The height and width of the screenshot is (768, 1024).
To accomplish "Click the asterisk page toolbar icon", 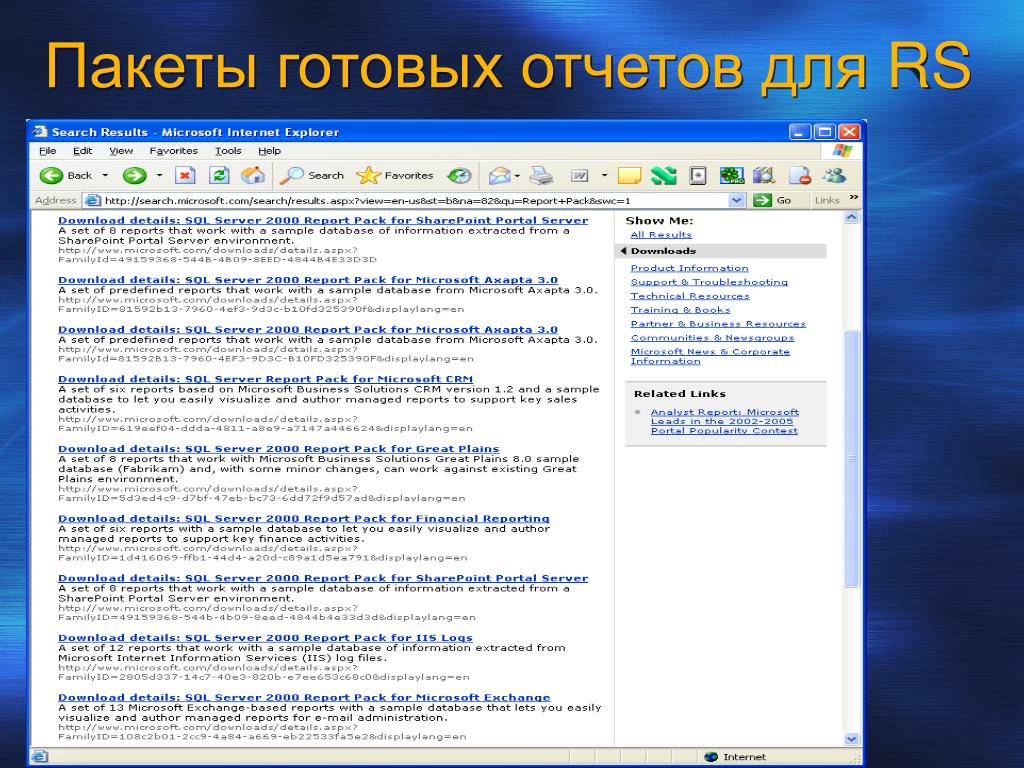I will click(x=698, y=175).
